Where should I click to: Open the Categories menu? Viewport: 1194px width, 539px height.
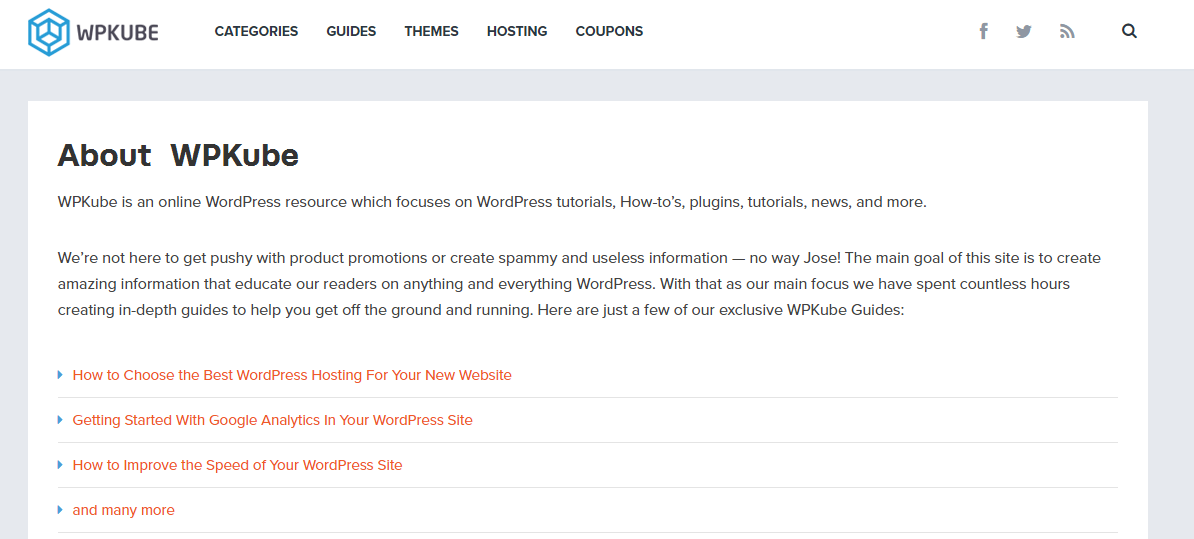(x=257, y=31)
